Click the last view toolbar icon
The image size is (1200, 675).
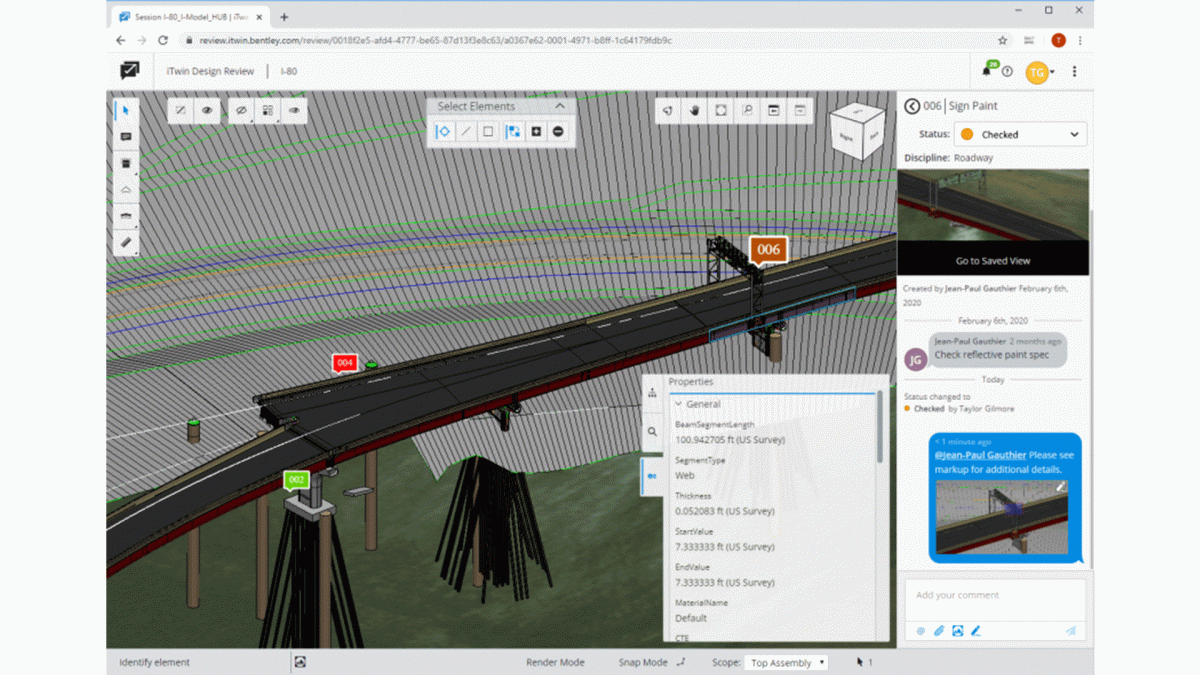800,111
